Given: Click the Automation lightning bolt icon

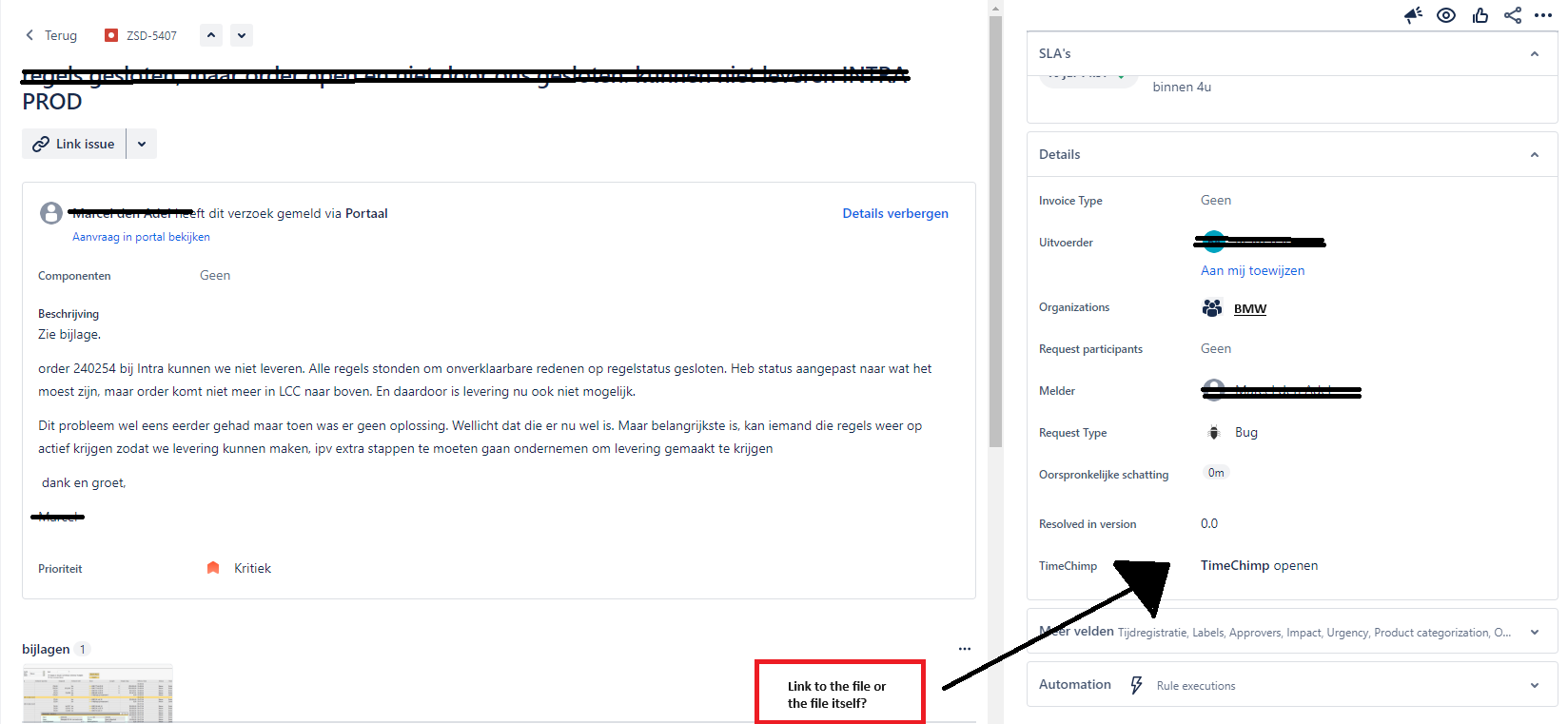Looking at the screenshot, I should [x=1136, y=685].
